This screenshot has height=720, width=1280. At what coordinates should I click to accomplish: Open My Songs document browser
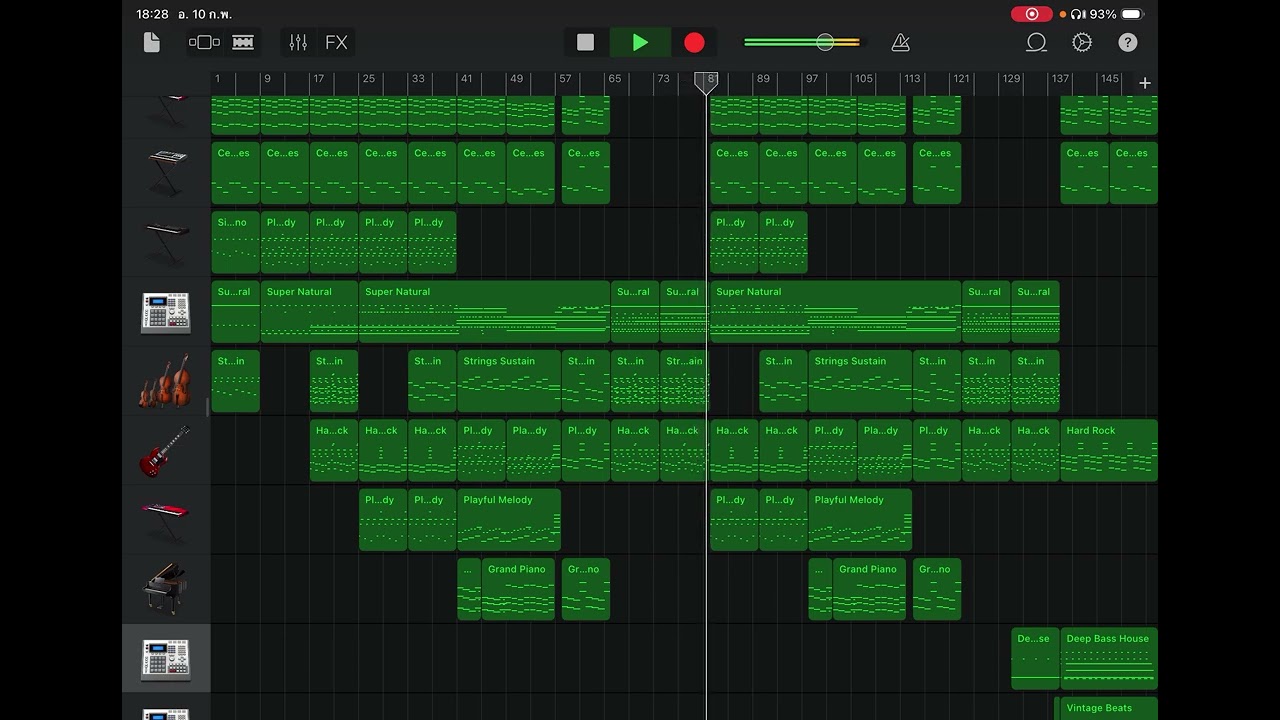point(152,42)
